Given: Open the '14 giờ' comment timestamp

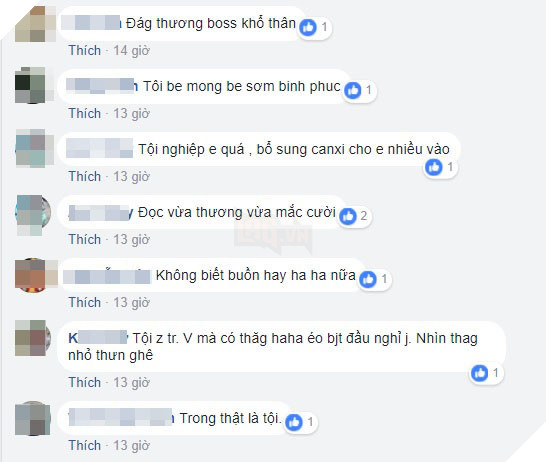Looking at the screenshot, I should pyautogui.click(x=132, y=51).
